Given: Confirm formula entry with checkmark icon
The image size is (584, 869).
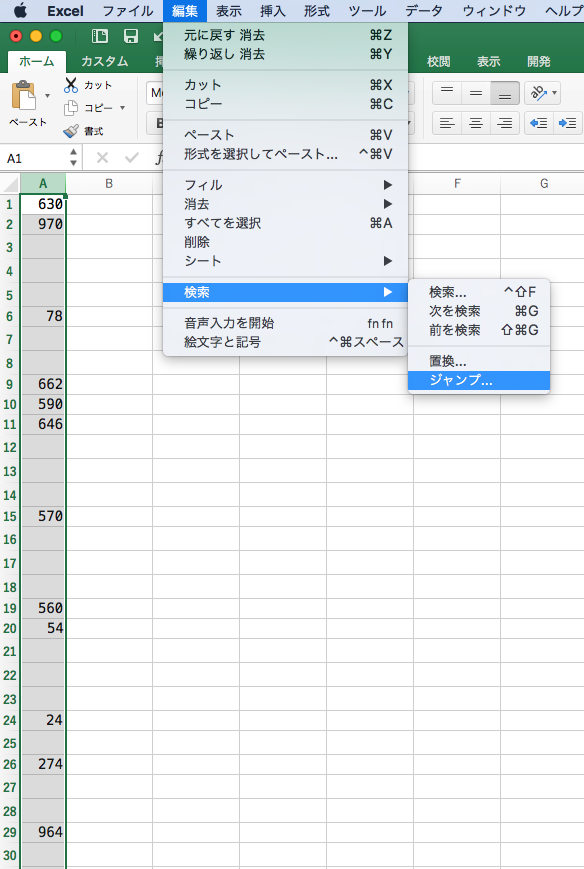Looking at the screenshot, I should [132, 158].
